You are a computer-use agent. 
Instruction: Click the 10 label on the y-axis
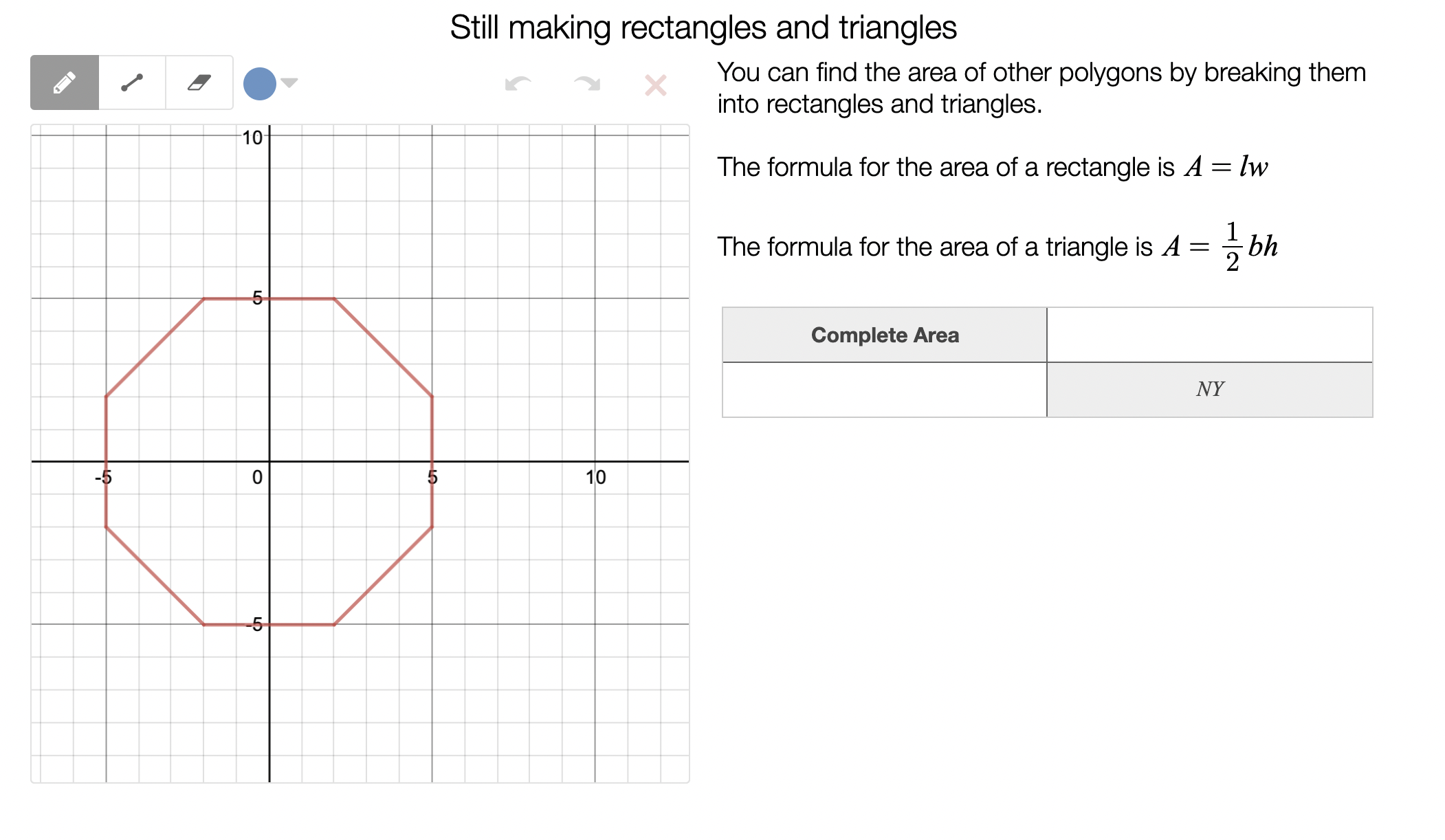pos(252,138)
